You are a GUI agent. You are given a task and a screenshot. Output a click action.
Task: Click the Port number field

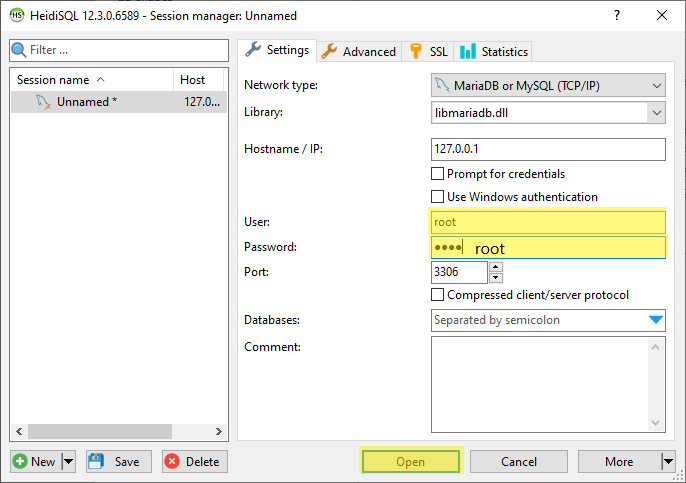(459, 272)
